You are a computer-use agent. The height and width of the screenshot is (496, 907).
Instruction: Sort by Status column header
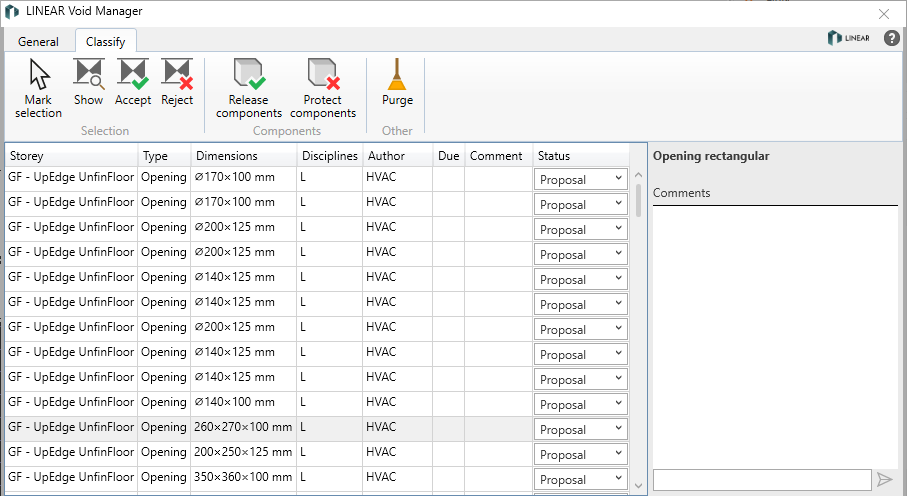[x=581, y=156]
